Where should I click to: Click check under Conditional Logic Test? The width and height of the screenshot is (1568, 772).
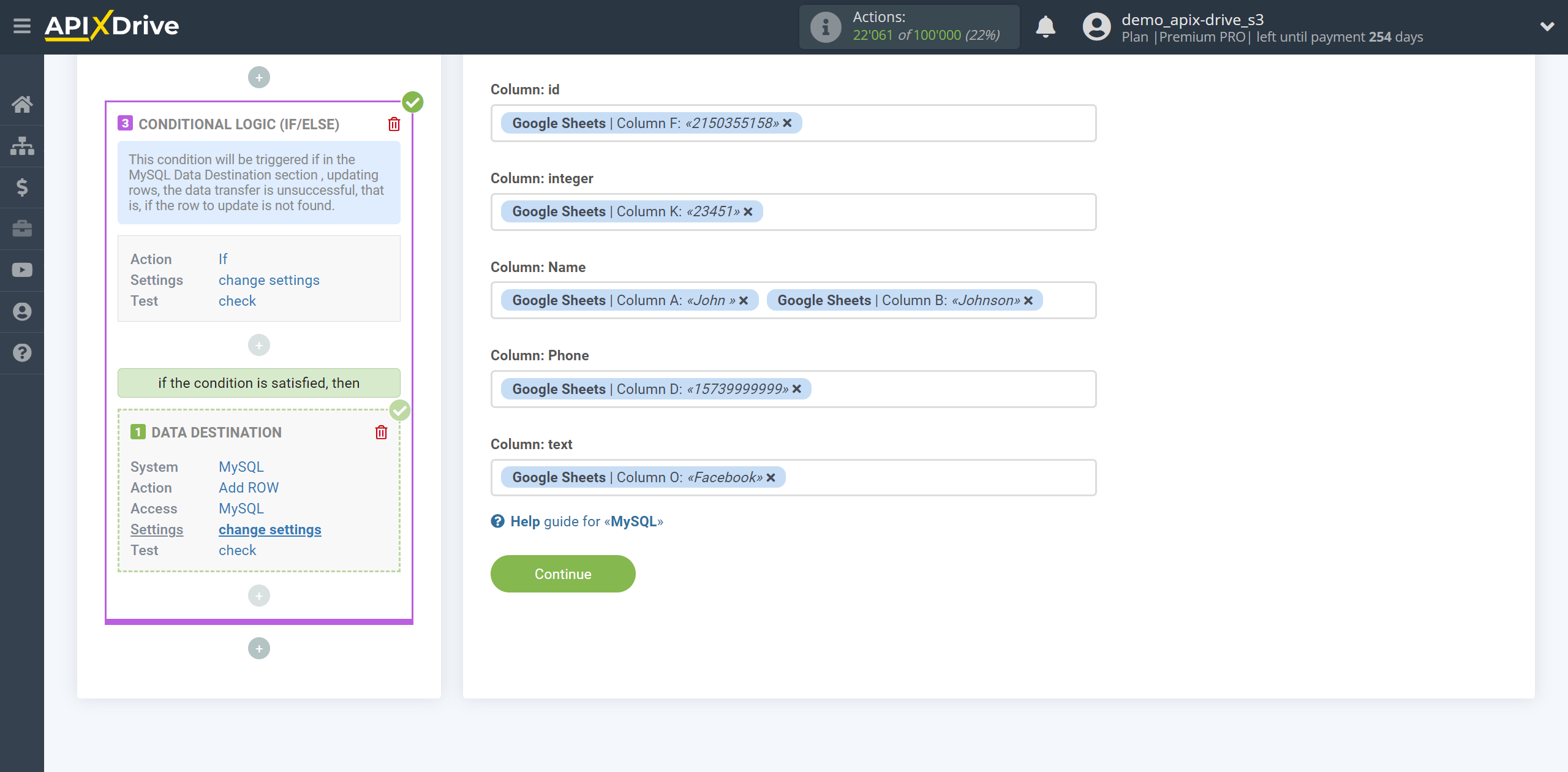(x=237, y=301)
